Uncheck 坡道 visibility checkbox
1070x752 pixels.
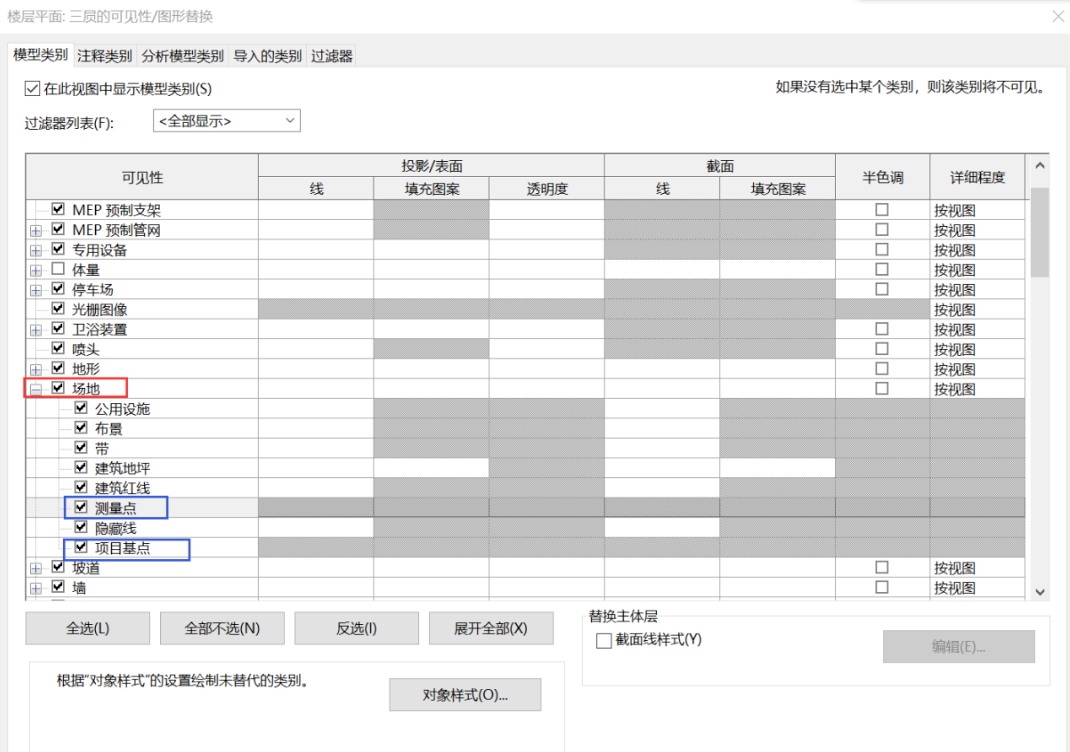coord(59,567)
